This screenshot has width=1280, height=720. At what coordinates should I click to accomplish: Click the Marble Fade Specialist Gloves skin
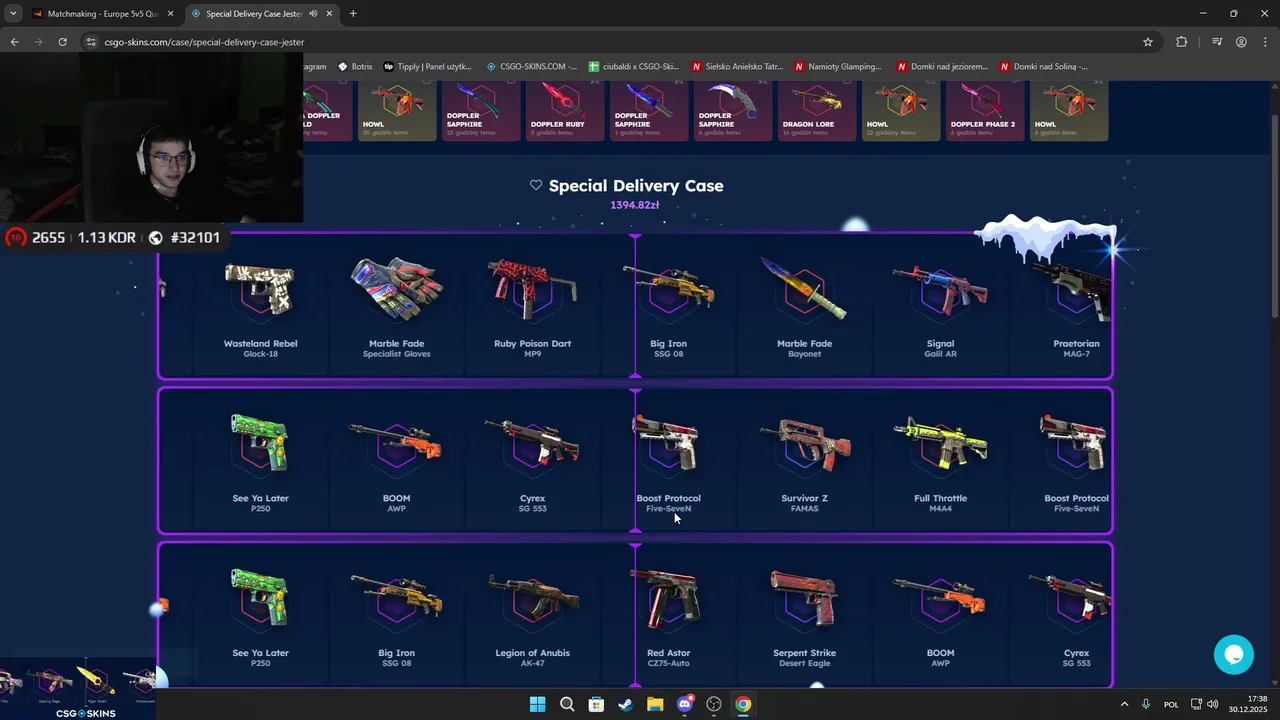point(396,307)
